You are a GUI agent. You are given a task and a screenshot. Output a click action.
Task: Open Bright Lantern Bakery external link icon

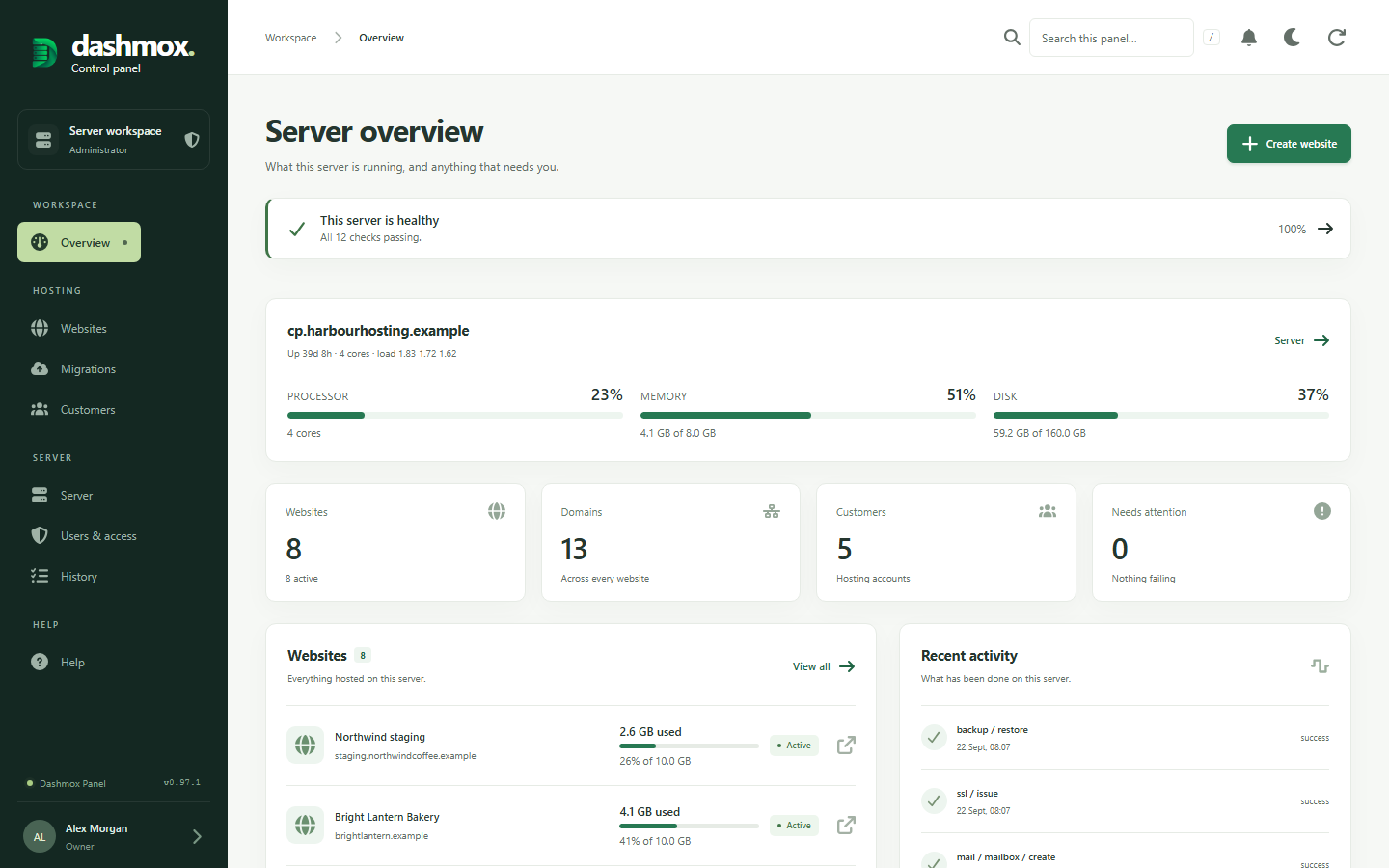click(x=846, y=826)
